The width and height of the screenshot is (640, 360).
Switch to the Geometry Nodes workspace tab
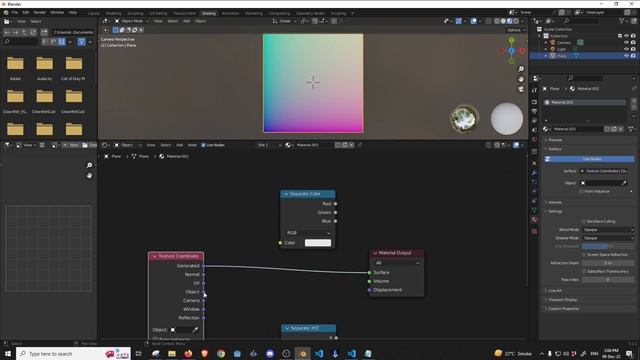[x=310, y=13]
